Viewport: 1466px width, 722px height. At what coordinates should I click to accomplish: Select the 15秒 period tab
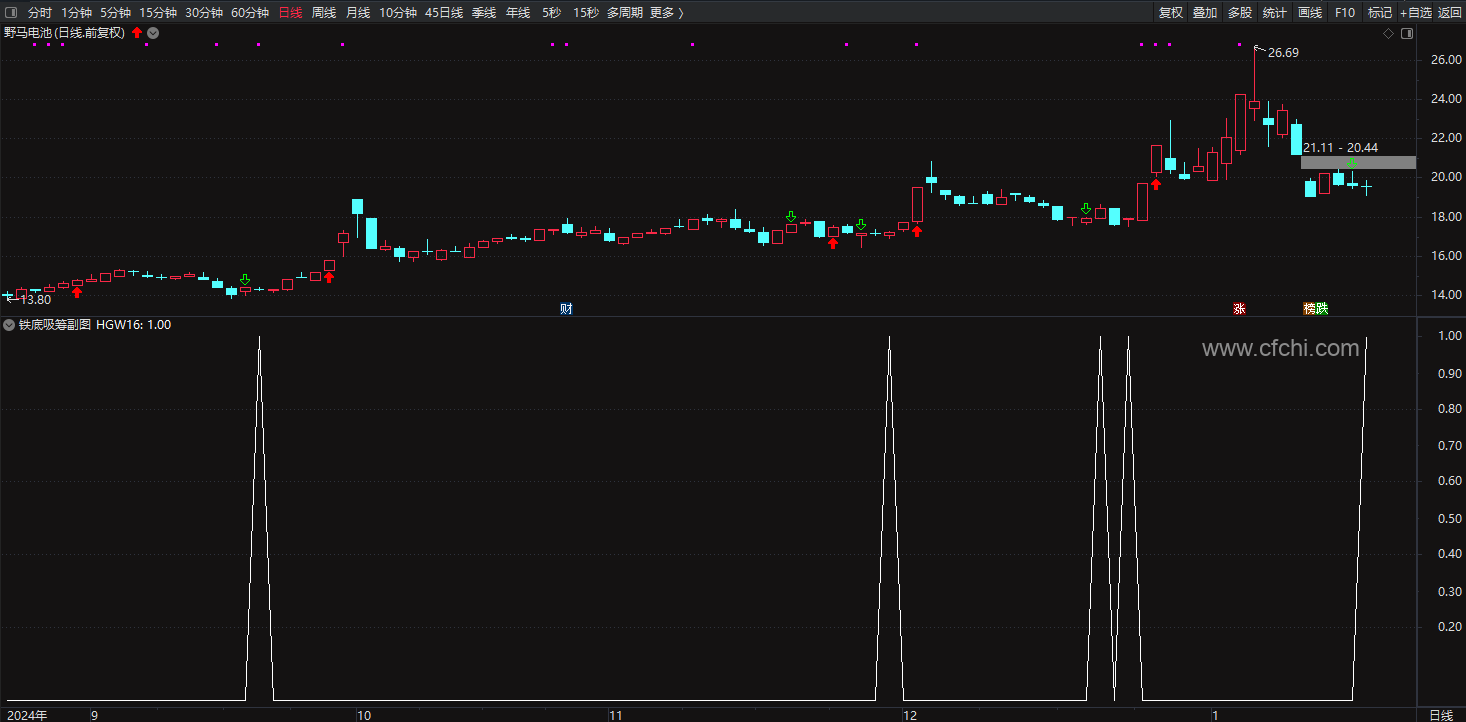586,13
